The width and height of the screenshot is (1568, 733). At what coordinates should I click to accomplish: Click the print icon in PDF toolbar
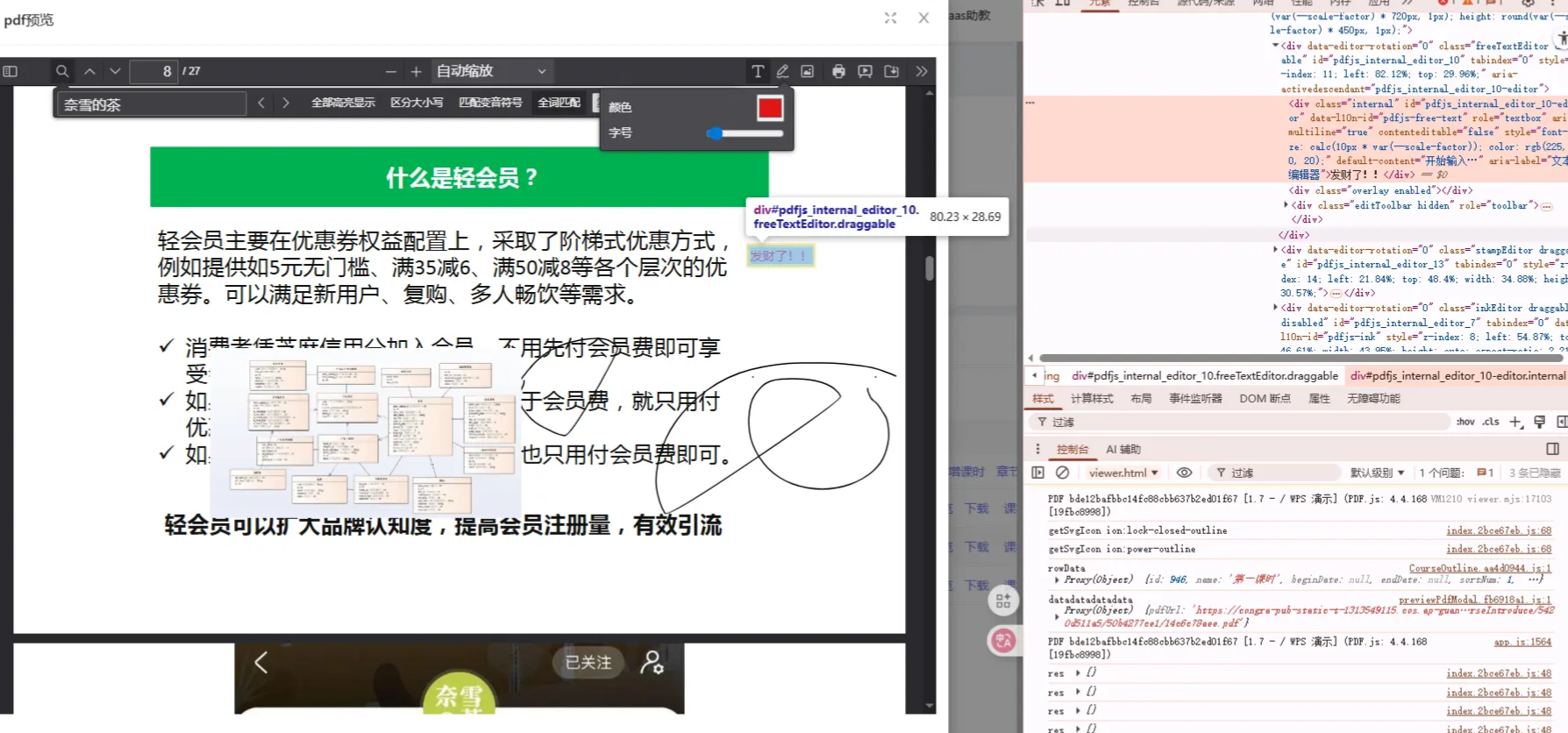coord(838,71)
